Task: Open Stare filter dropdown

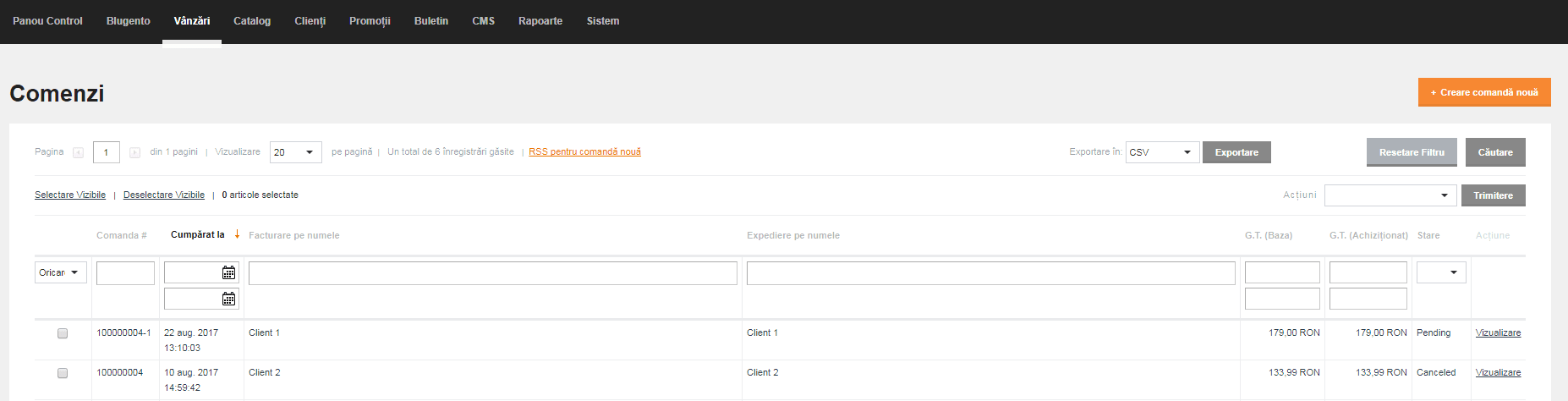Action: click(x=1441, y=272)
